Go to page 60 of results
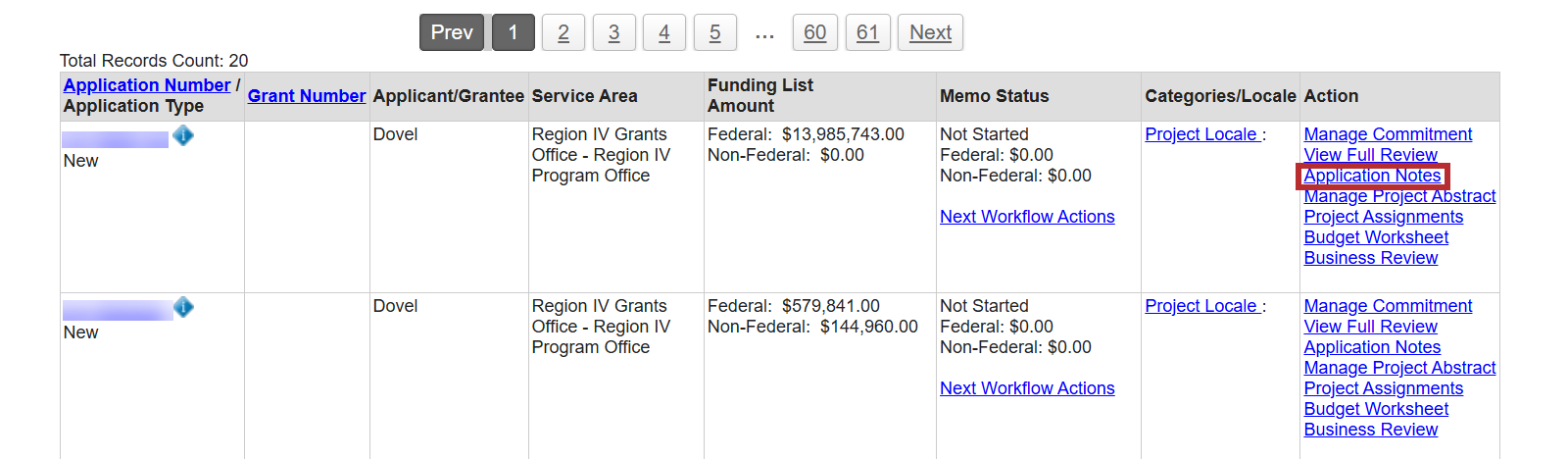Image resolution: width=1568 pixels, height=459 pixels. (814, 32)
